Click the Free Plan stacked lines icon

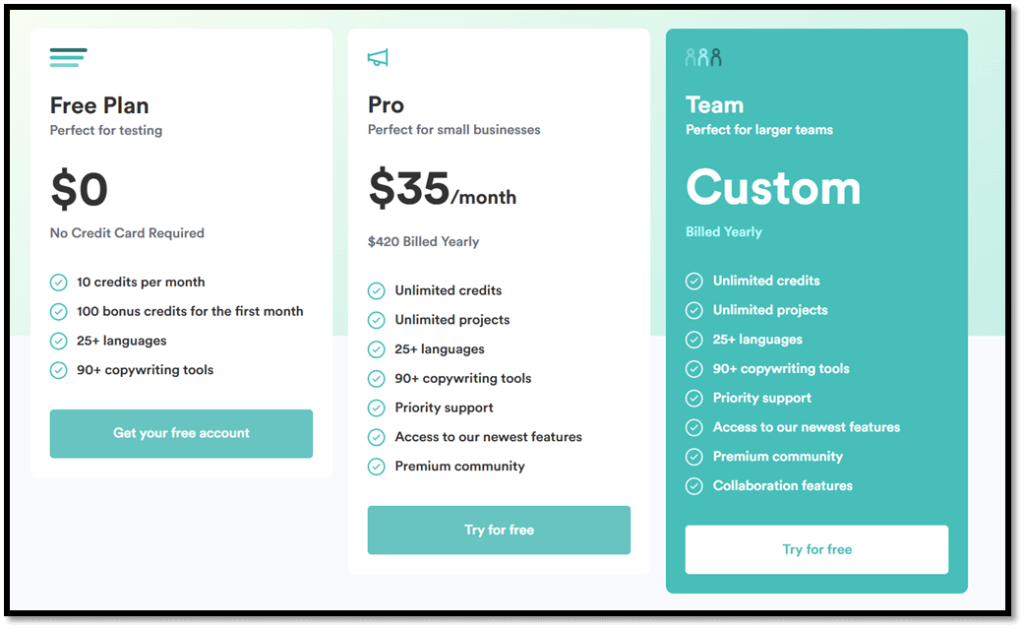(68, 57)
